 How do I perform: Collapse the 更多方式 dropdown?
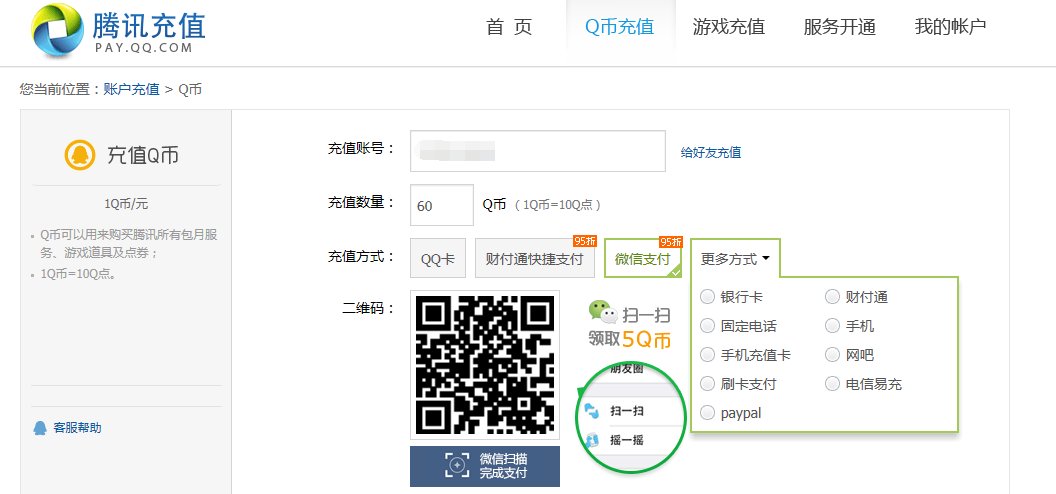pos(735,258)
